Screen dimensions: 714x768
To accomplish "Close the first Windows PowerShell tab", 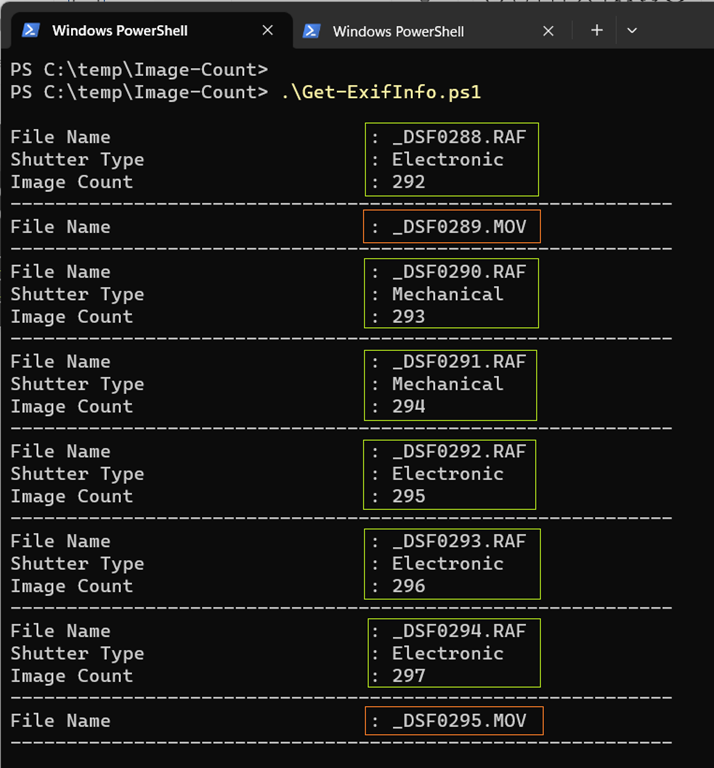I will click(267, 31).
